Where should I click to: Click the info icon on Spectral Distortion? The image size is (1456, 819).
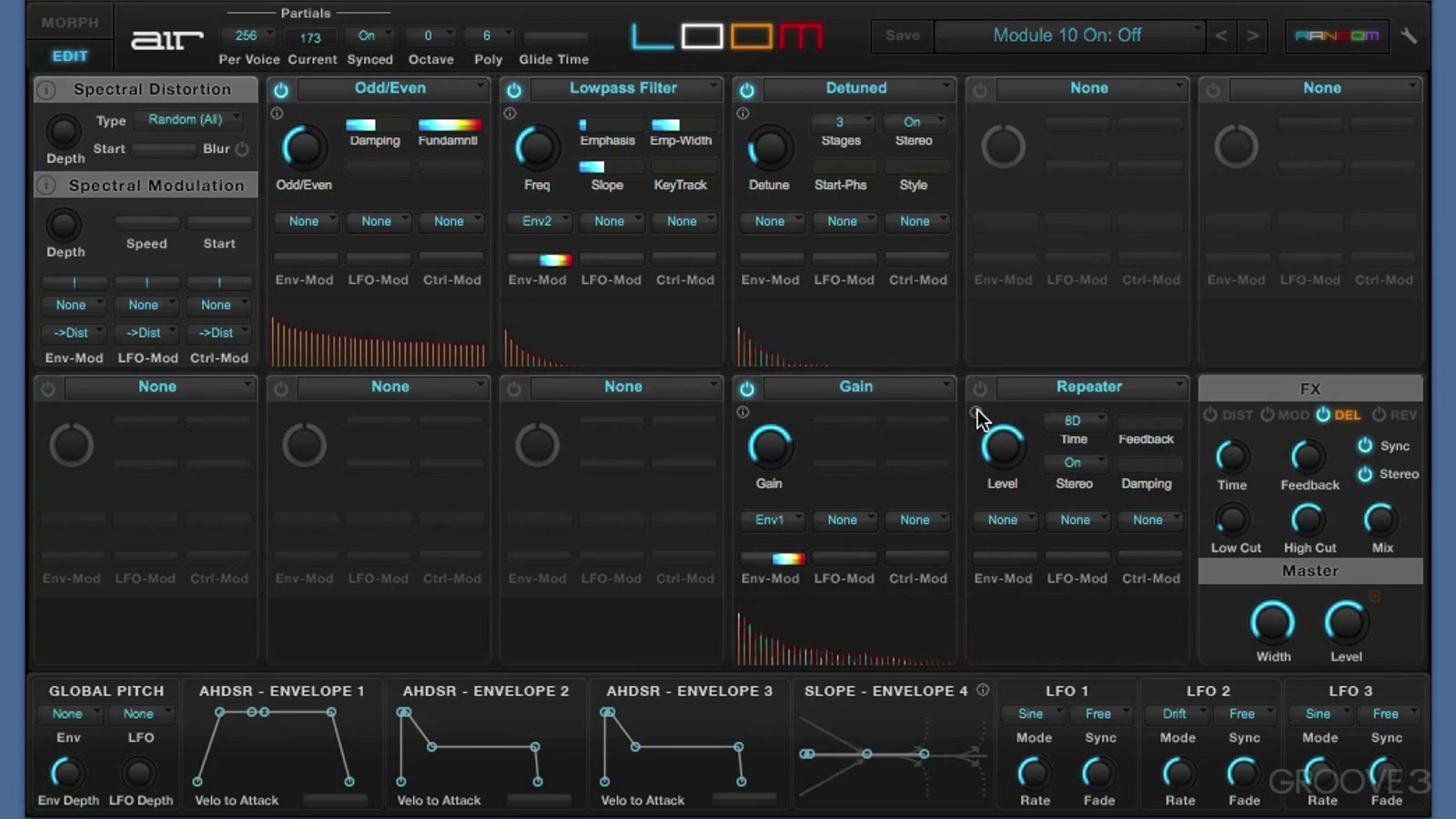tap(46, 89)
